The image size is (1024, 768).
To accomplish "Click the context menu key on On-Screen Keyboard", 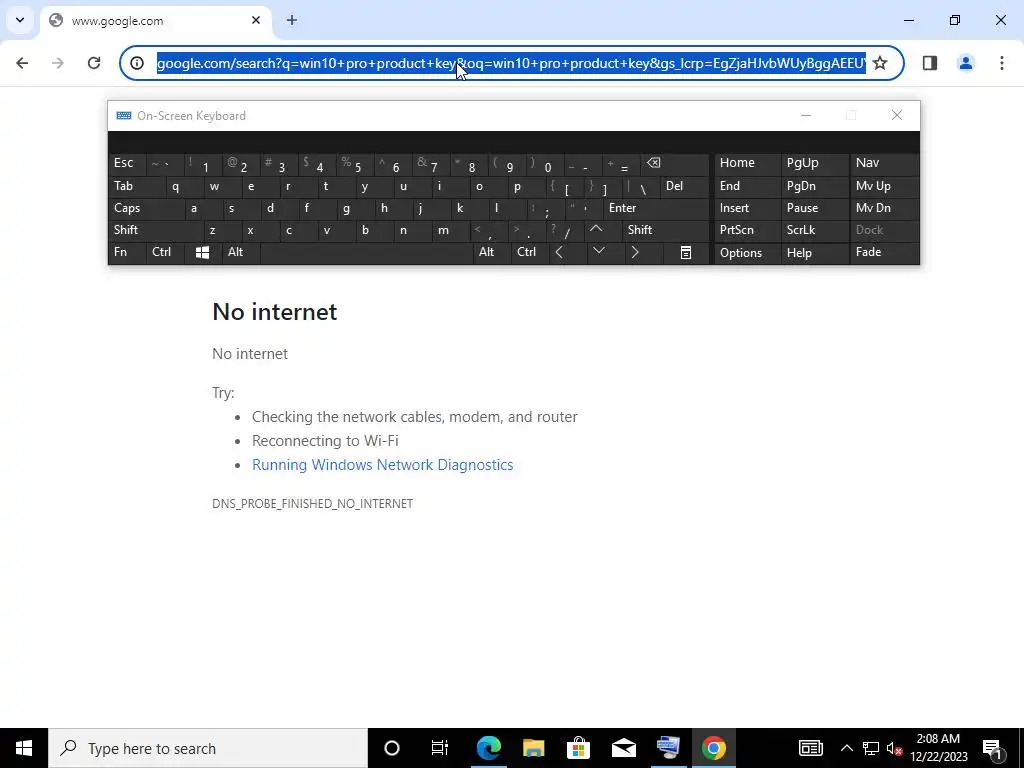I will point(686,253).
